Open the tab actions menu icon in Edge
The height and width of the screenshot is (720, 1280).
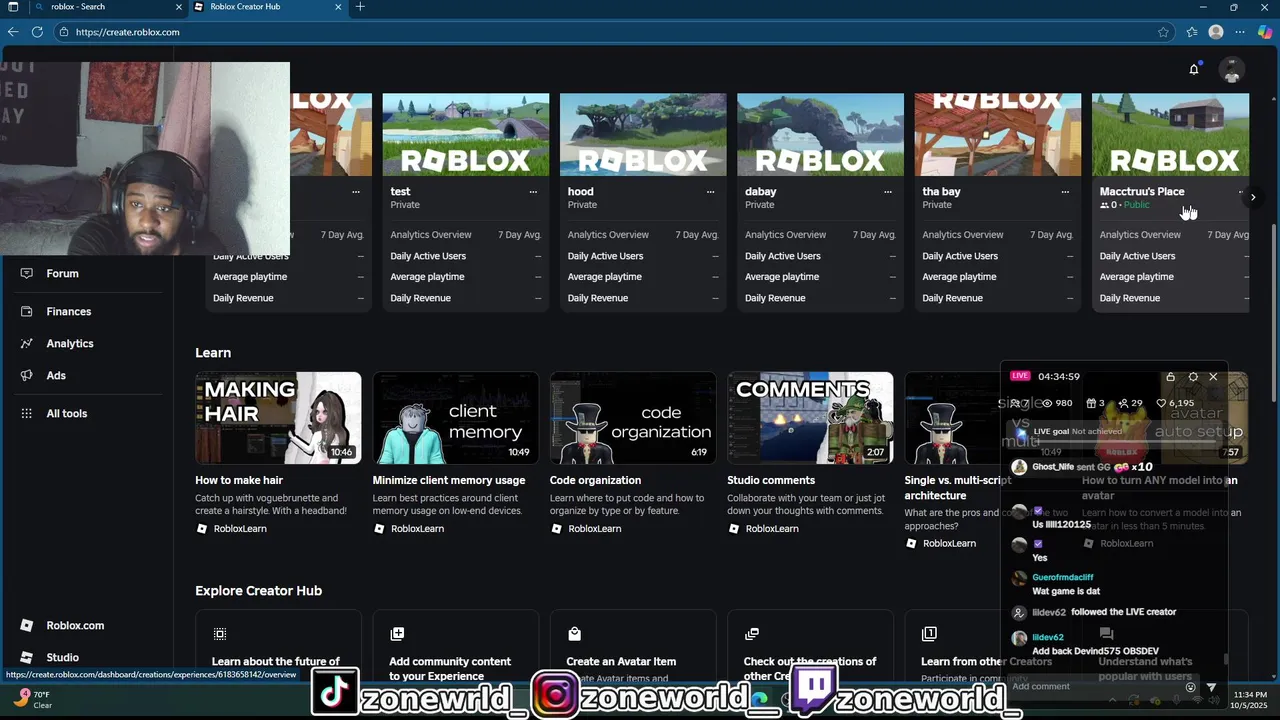click(13, 7)
